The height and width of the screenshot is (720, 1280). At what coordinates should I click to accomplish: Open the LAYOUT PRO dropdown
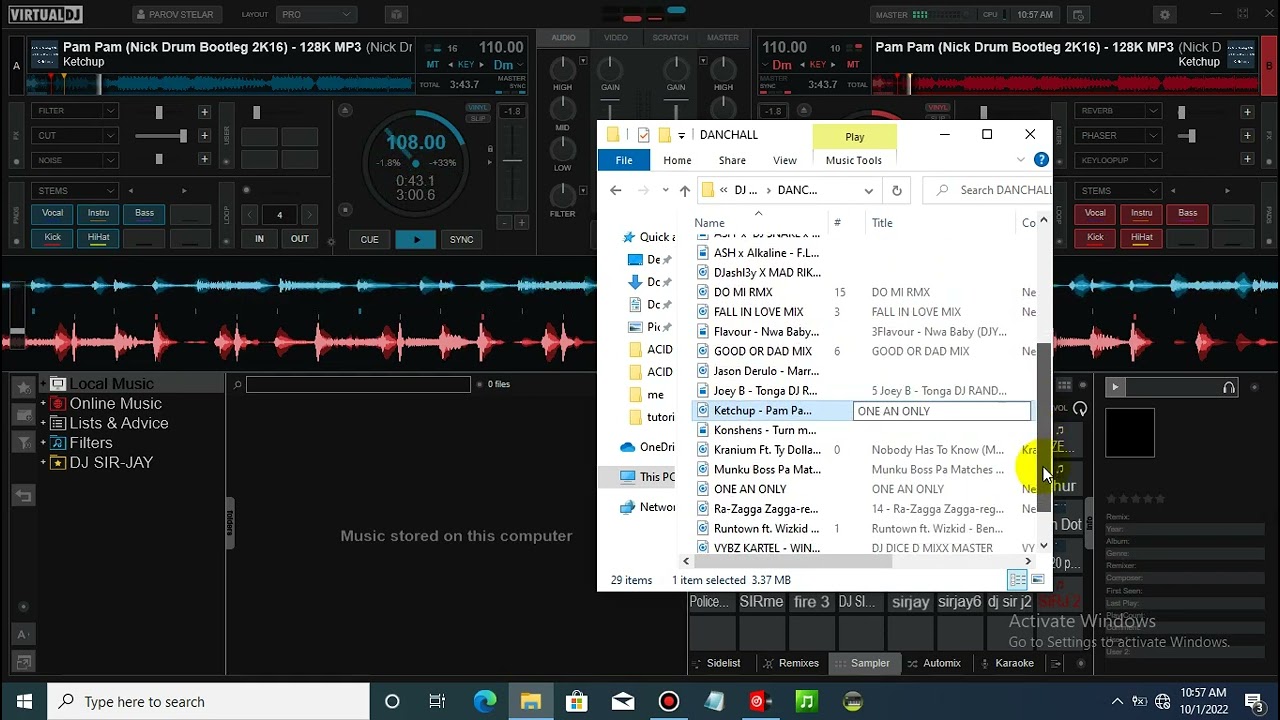(317, 15)
